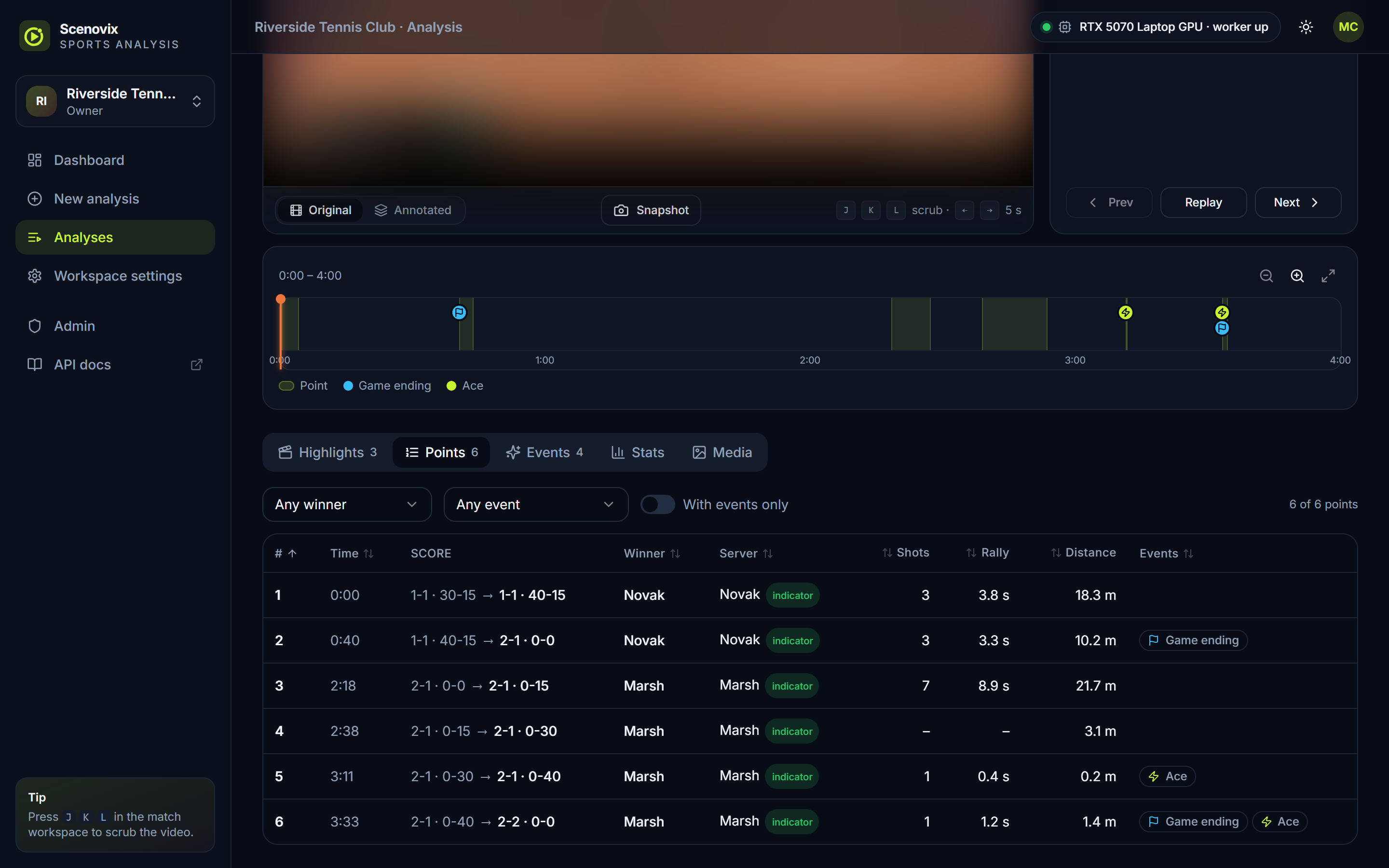Open the Any event dropdown
1389x868 pixels.
(x=535, y=504)
